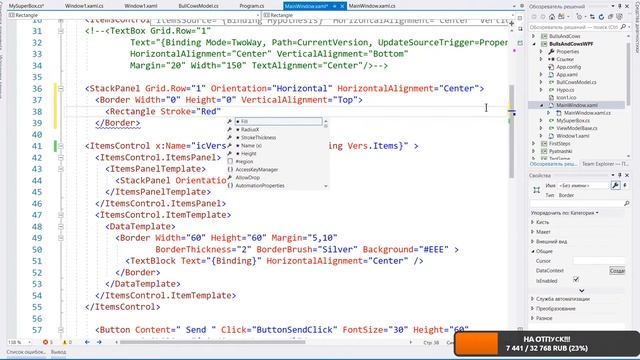Collapse the ItemsControl code fold at line 41
This screenshot has height=360, width=640.
pos(61,146)
